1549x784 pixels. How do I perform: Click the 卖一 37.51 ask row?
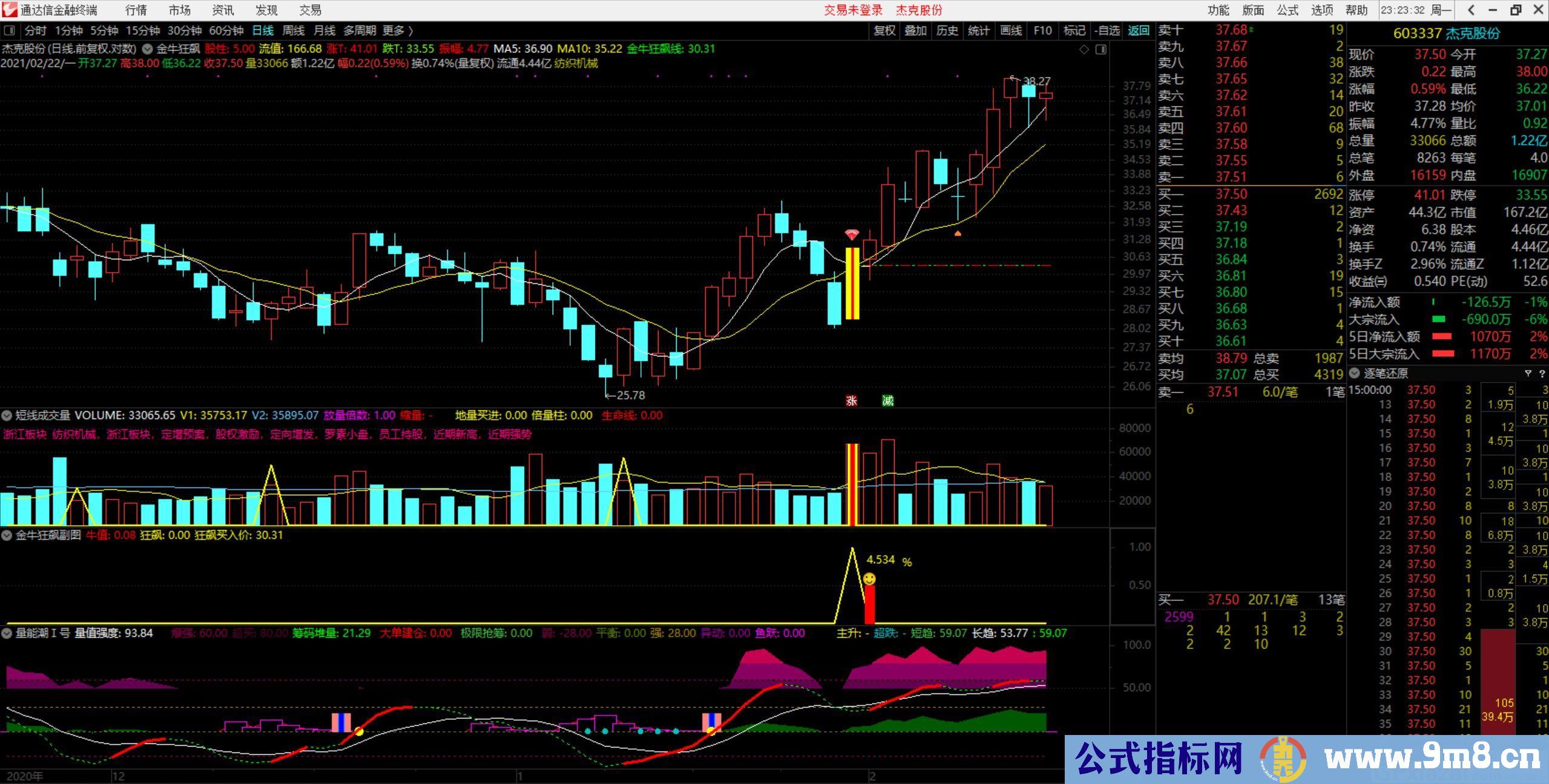[x=1251, y=177]
